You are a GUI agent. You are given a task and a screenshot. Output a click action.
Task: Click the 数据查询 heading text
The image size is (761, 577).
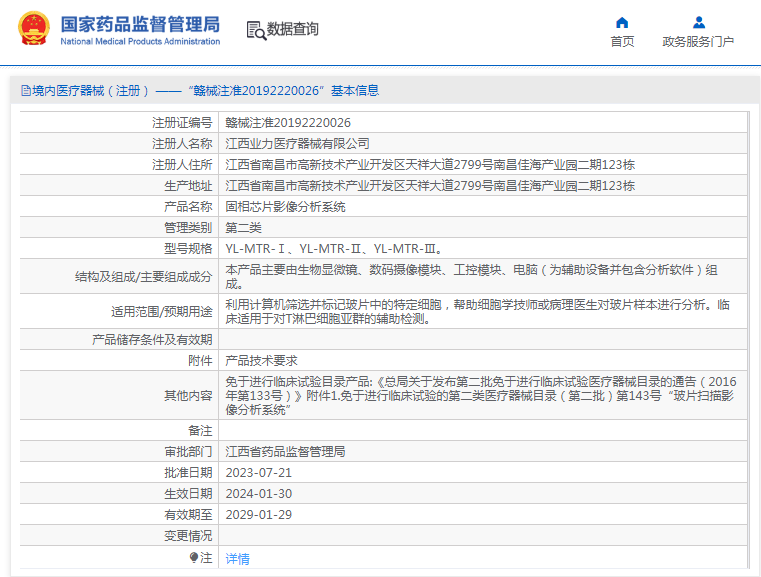pos(293,29)
